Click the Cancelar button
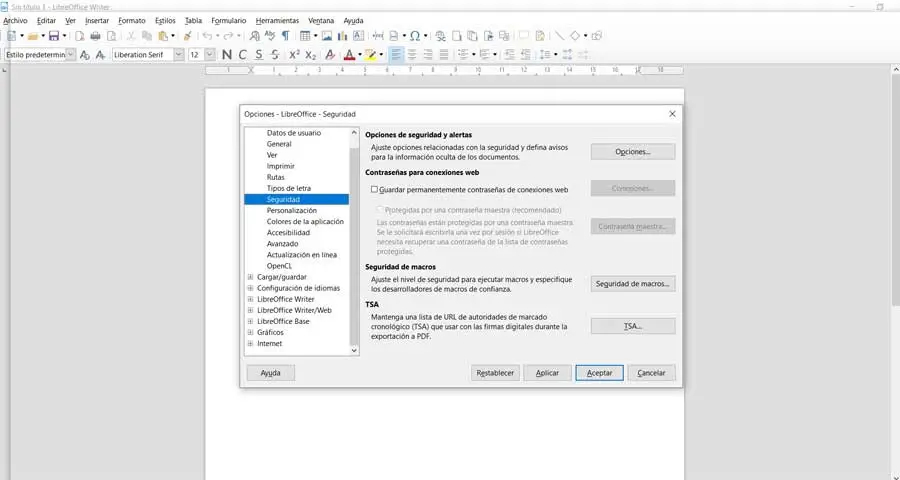 651,373
